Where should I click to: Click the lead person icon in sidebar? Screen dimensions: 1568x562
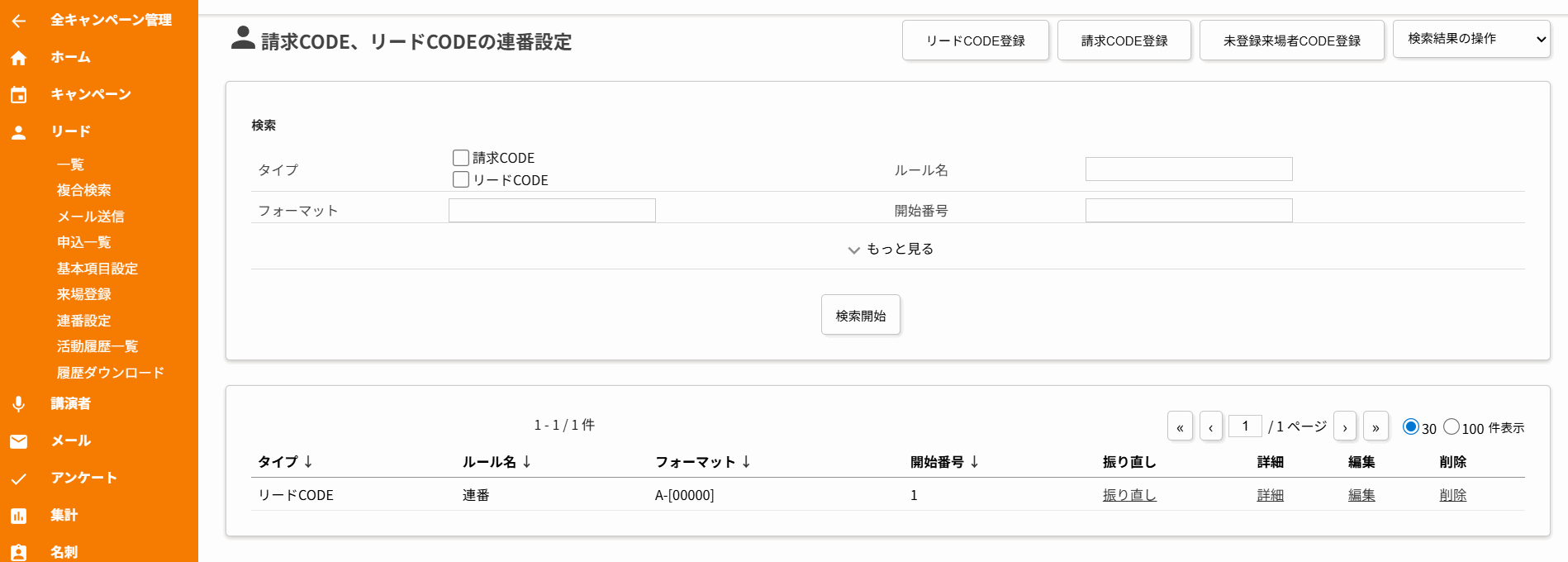click(18, 132)
